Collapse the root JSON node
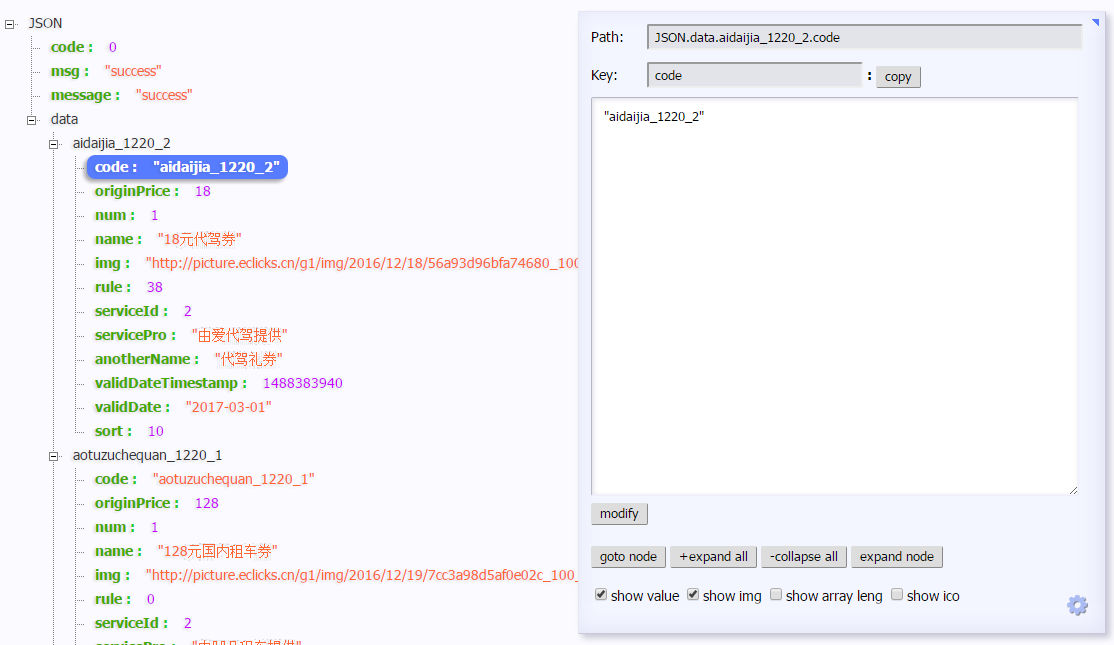 [x=10, y=23]
